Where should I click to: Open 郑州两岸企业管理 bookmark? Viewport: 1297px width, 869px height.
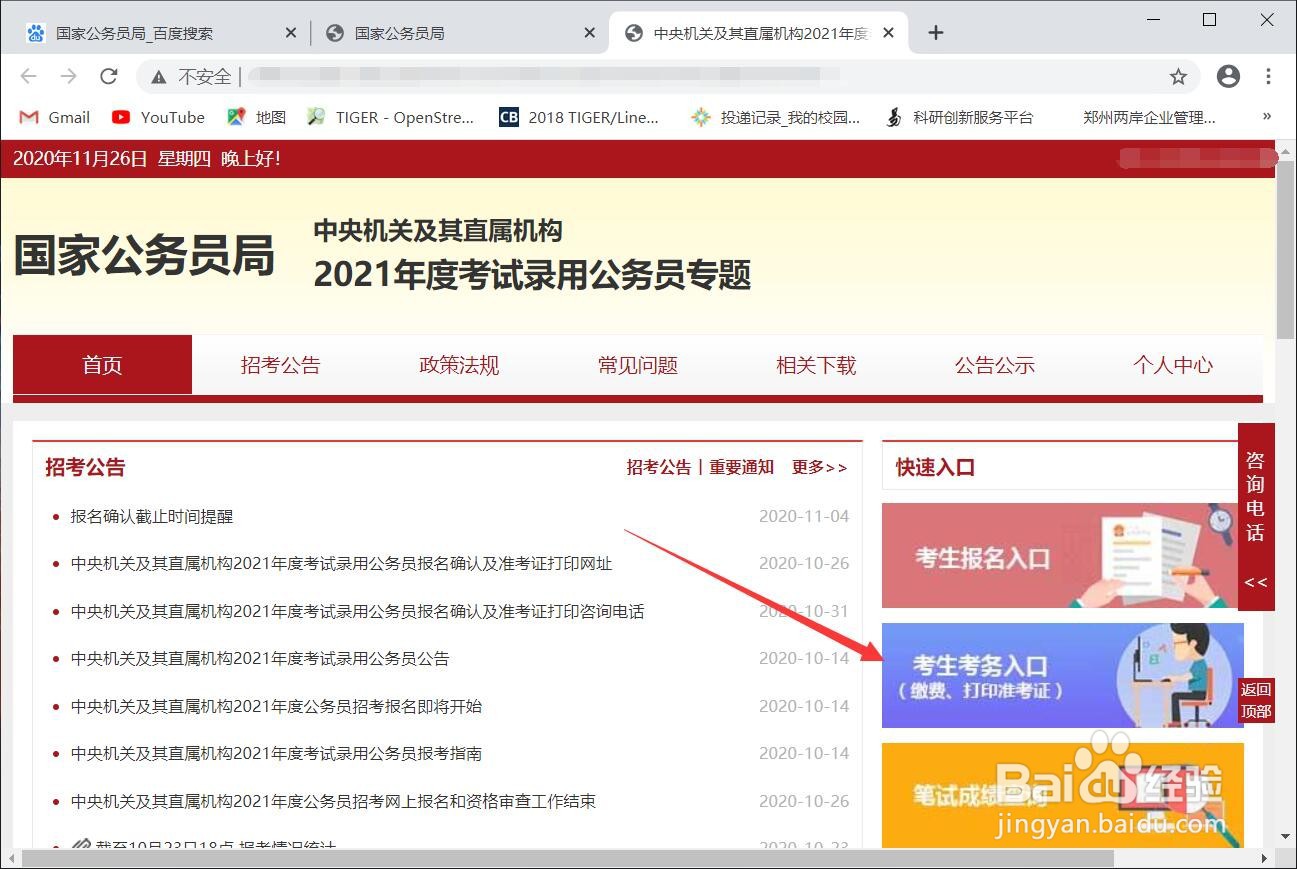click(x=1149, y=117)
